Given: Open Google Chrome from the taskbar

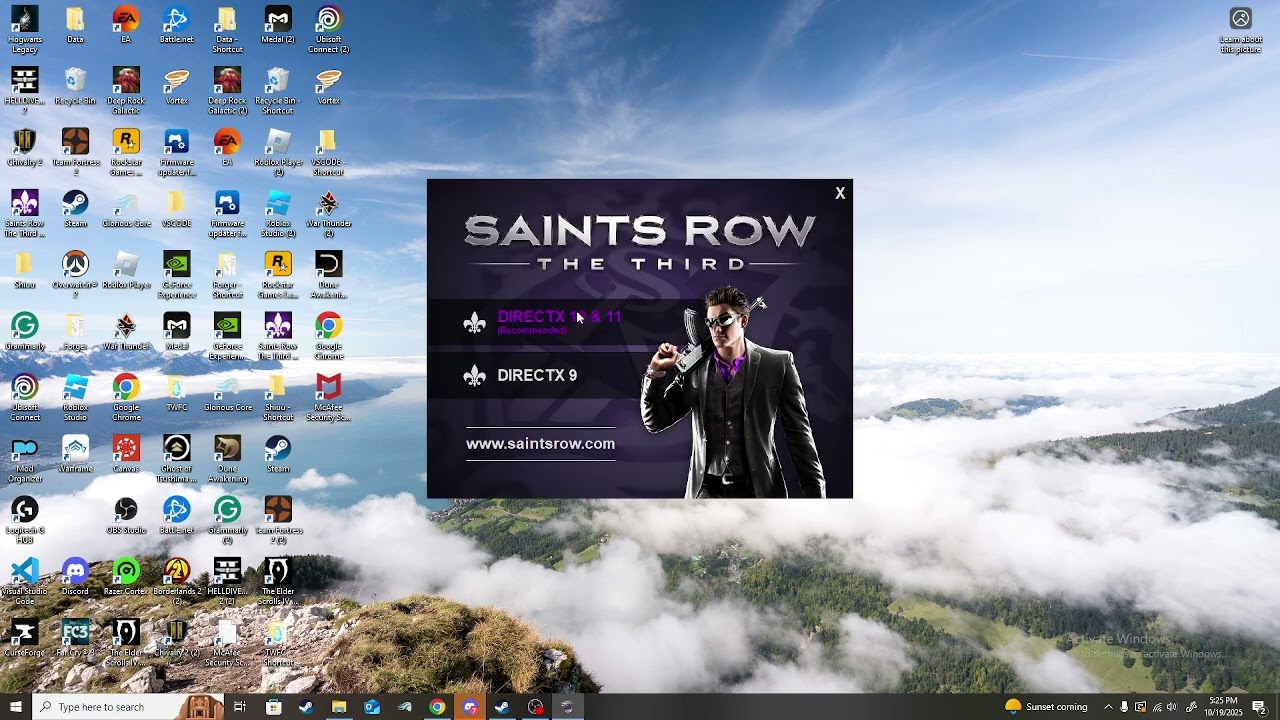Looking at the screenshot, I should coord(437,707).
